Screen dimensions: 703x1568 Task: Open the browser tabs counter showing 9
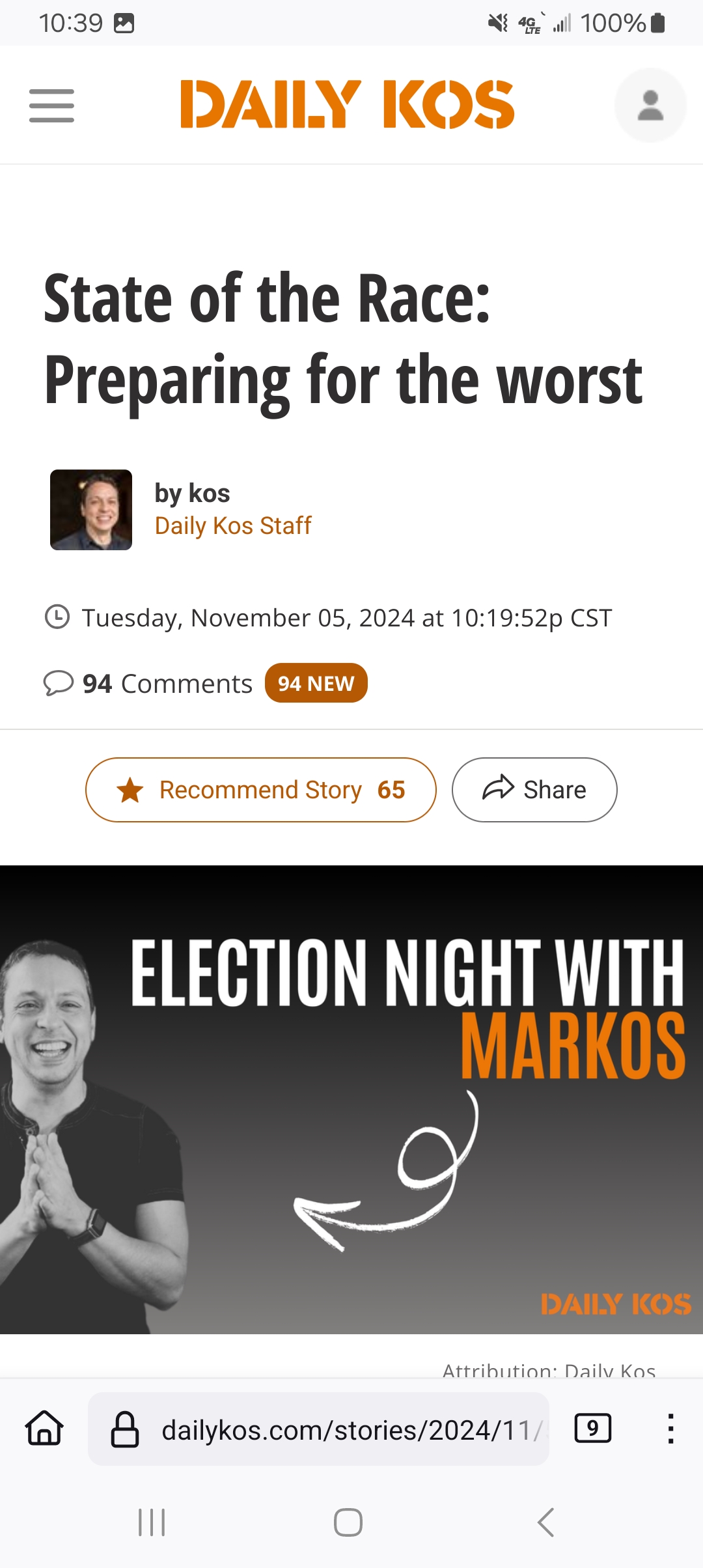[592, 1429]
